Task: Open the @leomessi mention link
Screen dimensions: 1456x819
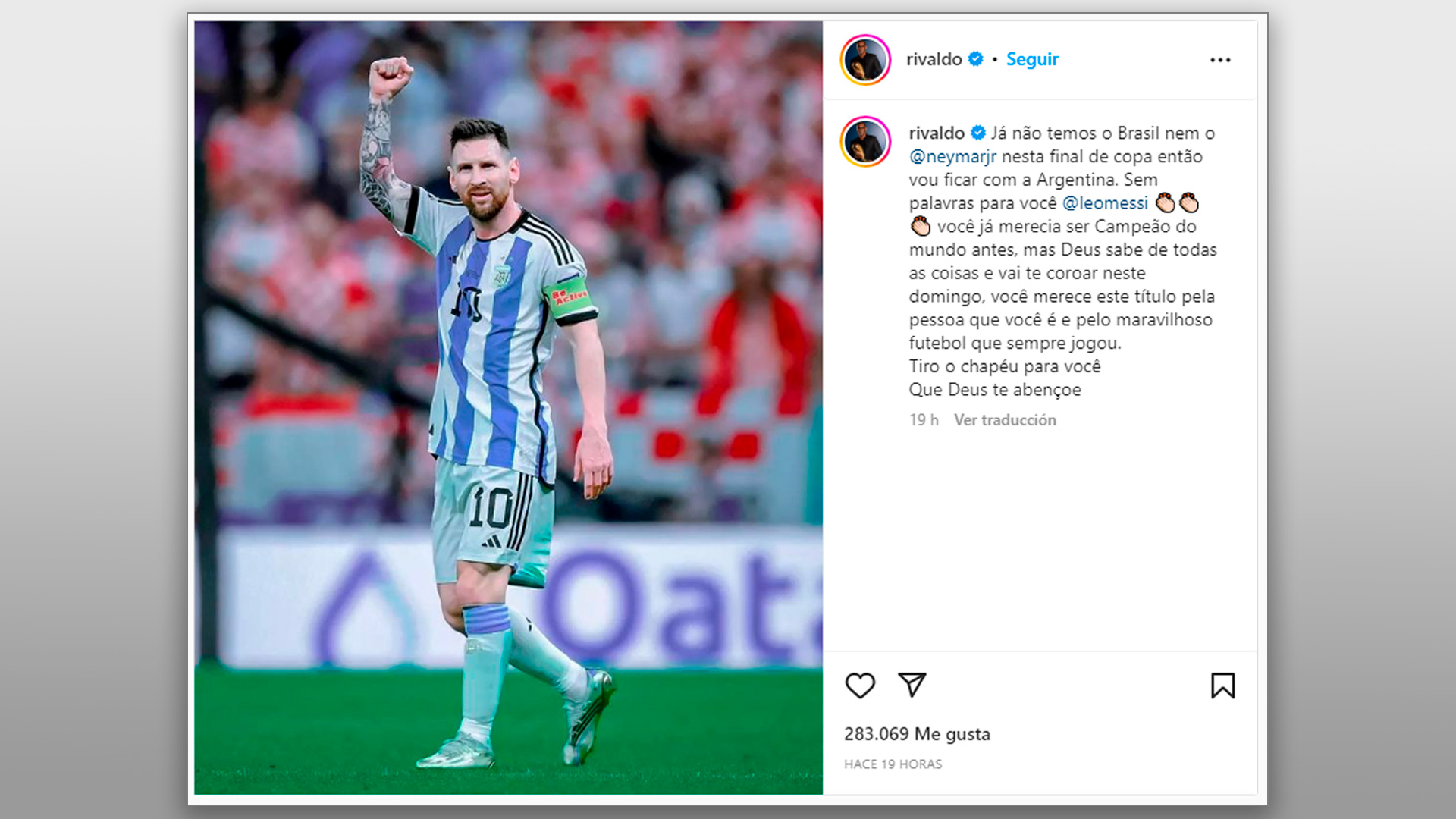Action: [1105, 203]
